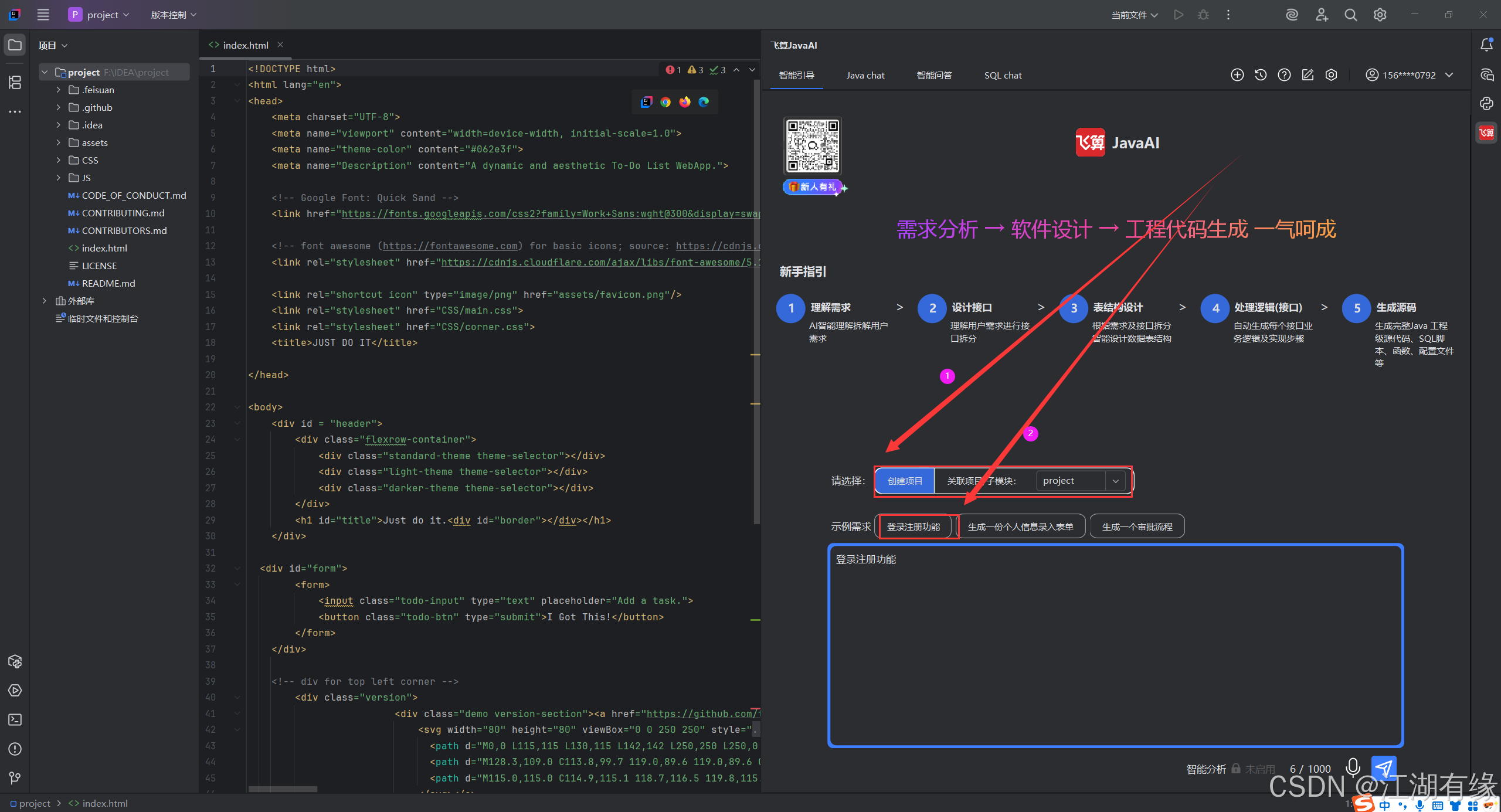The width and height of the screenshot is (1501, 812).
Task: Expand the .feisuan folder
Action: click(58, 90)
